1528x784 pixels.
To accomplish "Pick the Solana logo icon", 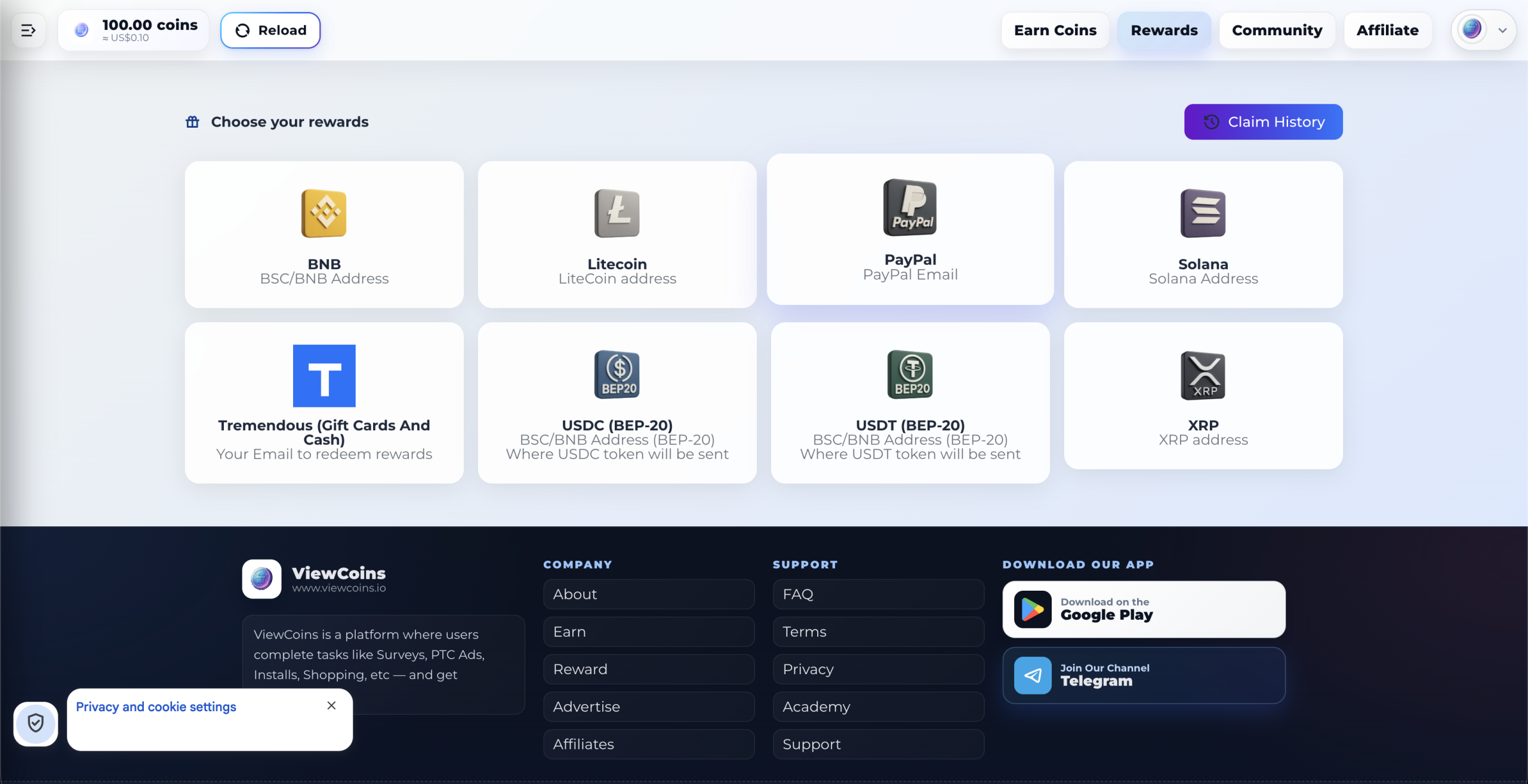I will 1203,214.
